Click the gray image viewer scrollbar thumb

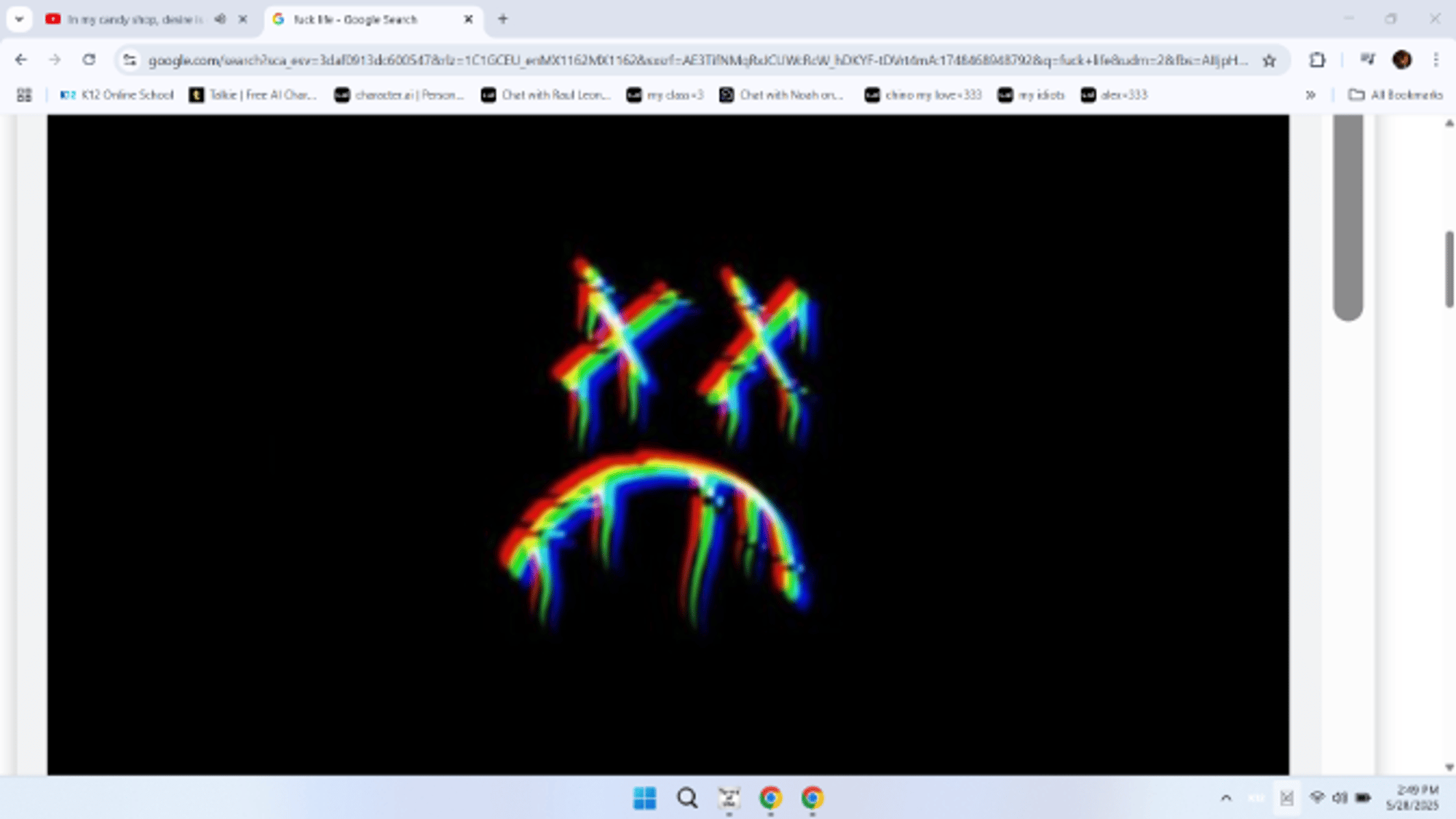click(1348, 218)
